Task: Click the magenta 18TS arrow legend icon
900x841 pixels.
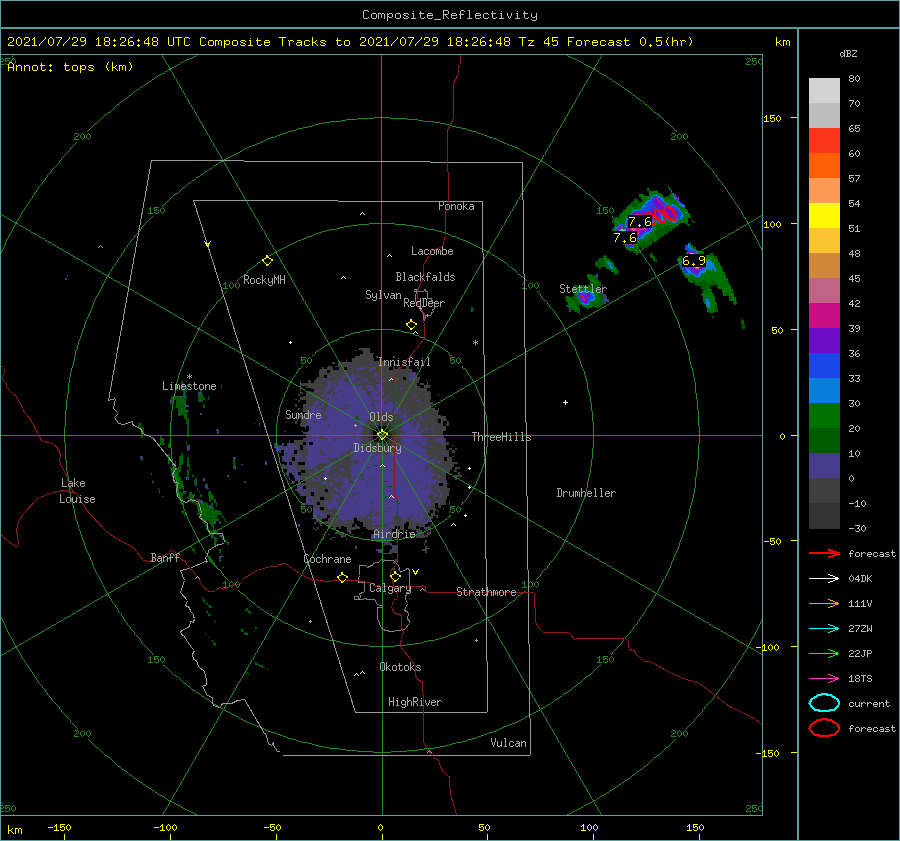Action: pyautogui.click(x=824, y=679)
